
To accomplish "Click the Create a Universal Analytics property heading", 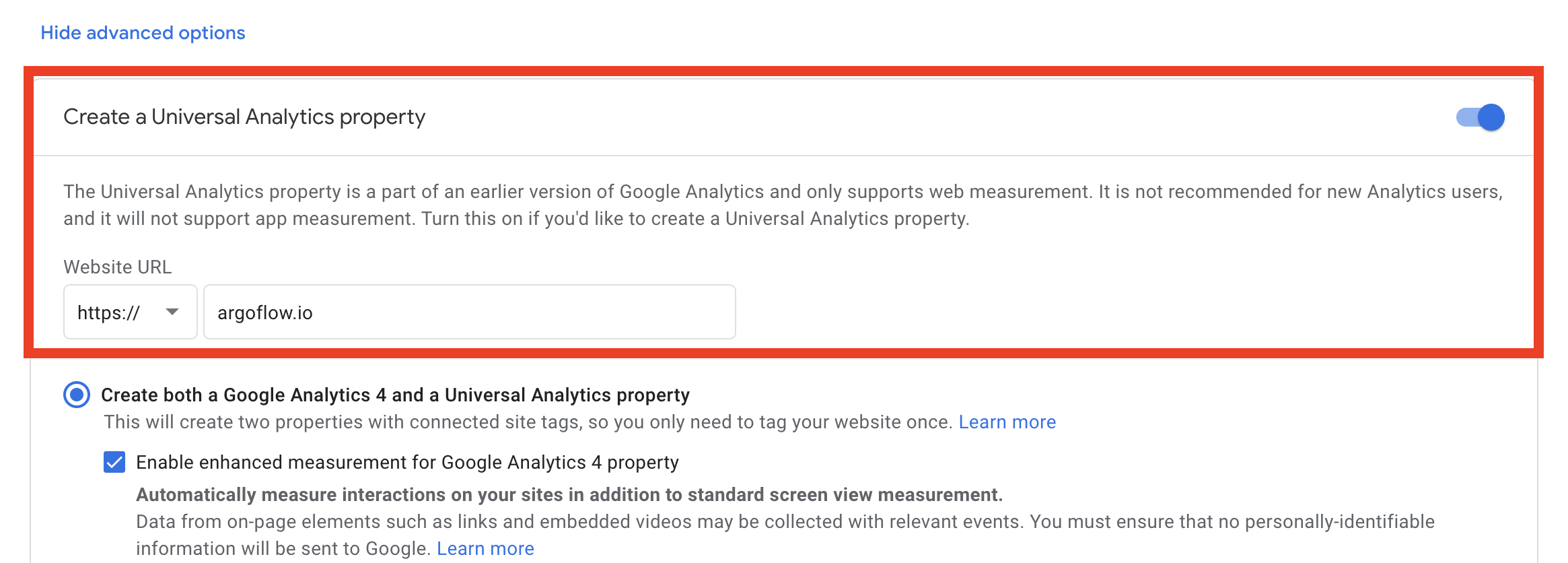I will [244, 117].
